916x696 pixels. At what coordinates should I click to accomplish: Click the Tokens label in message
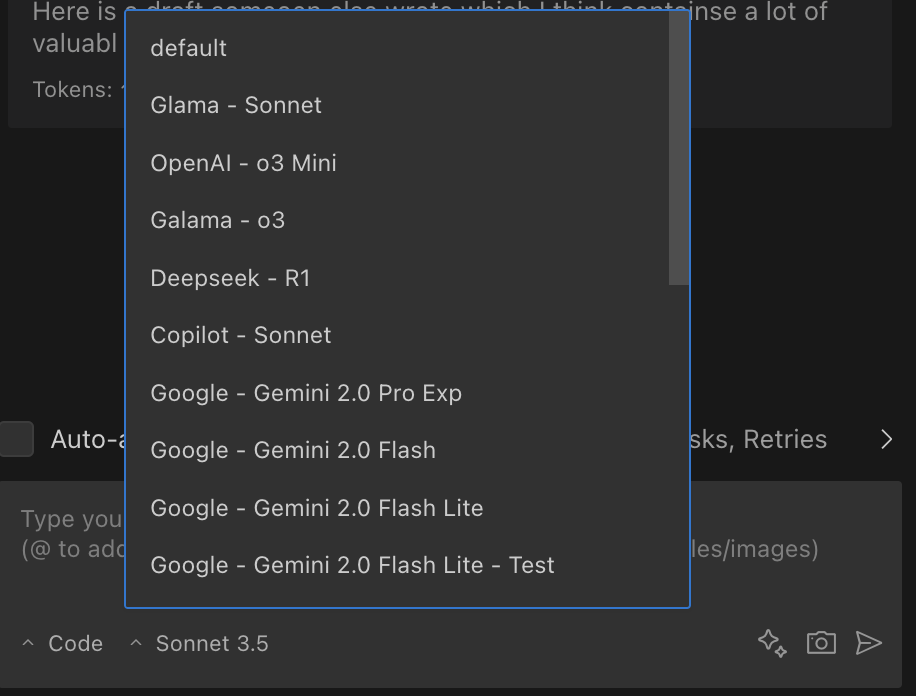click(x=70, y=90)
